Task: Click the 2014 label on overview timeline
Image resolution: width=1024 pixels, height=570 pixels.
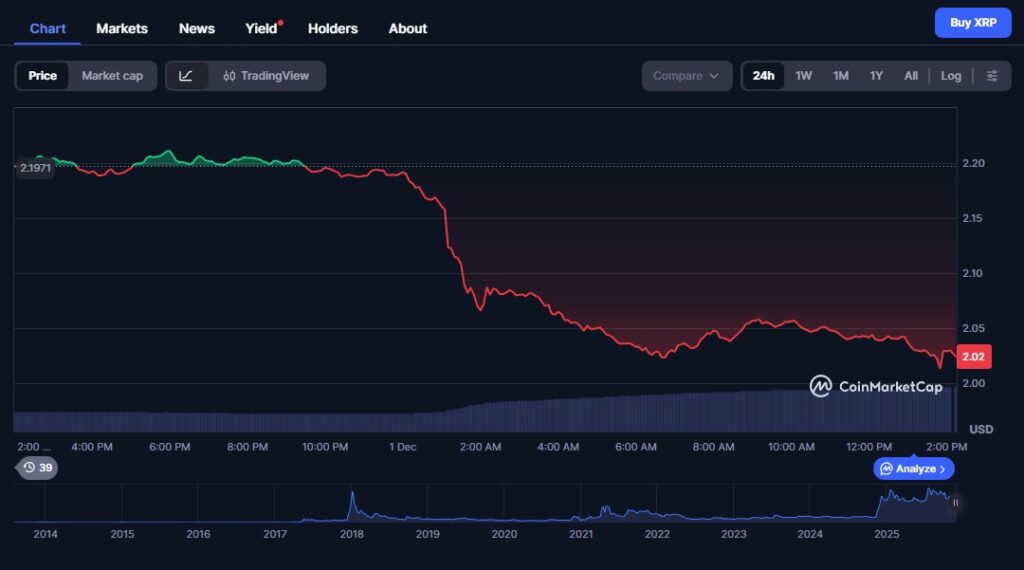Action: 45,534
